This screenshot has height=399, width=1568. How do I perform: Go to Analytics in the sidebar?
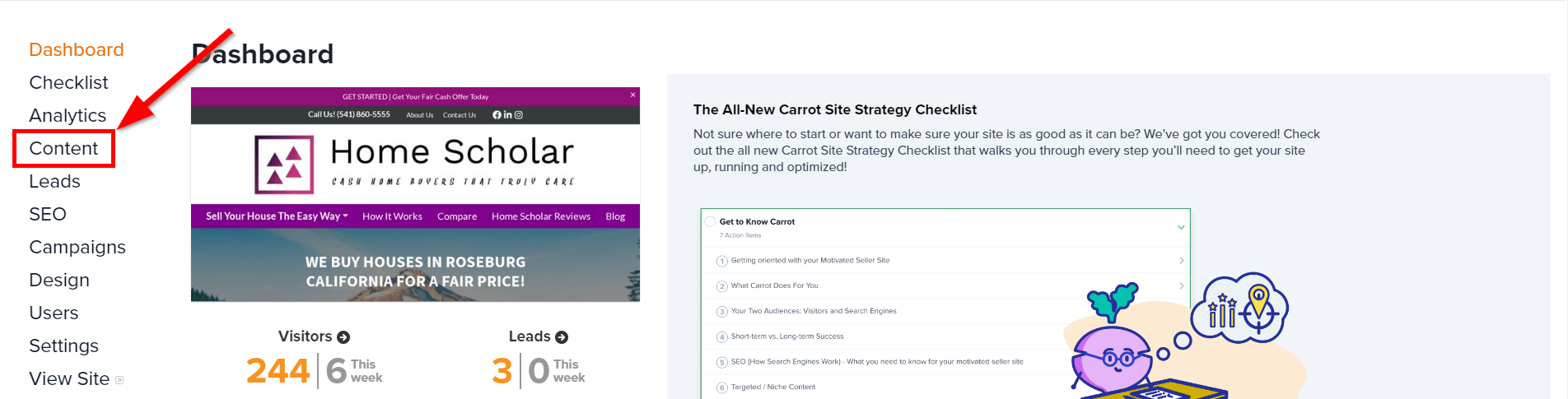click(x=68, y=115)
